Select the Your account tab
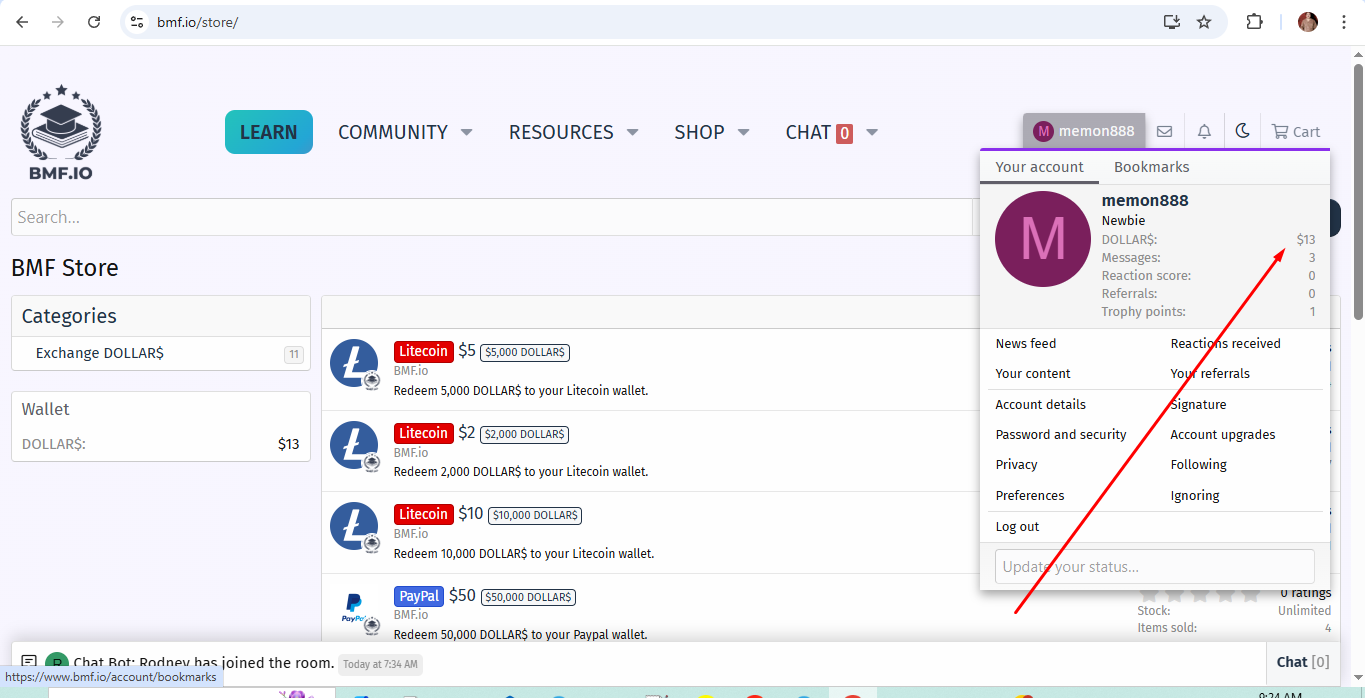 (x=1040, y=167)
